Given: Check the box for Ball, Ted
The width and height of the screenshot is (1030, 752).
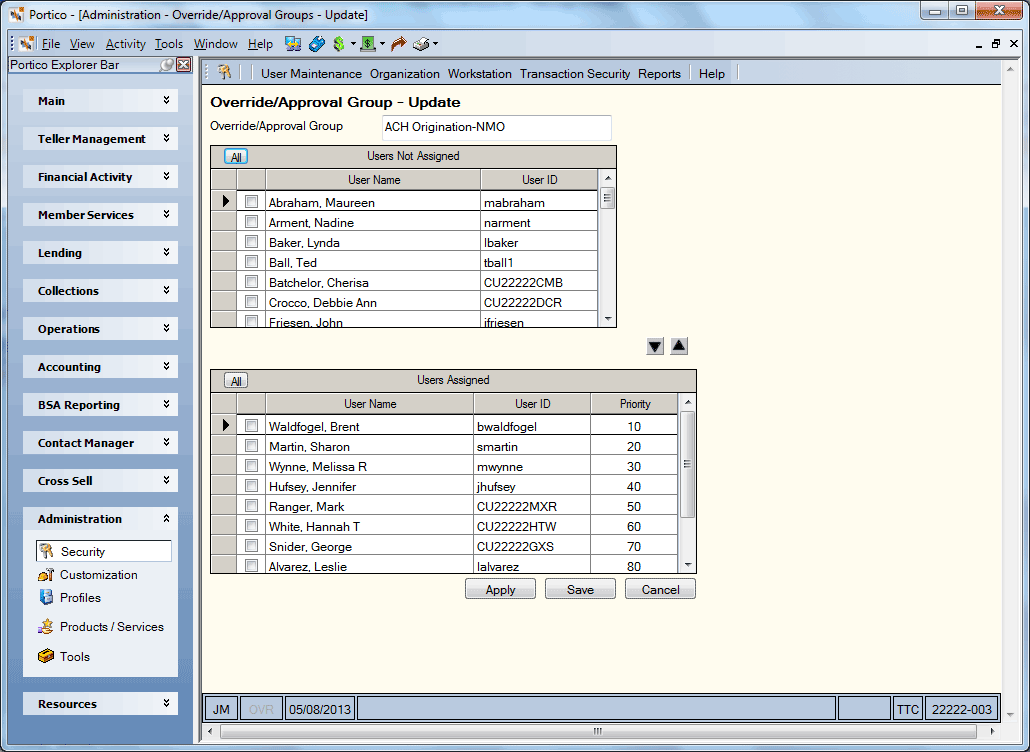Looking at the screenshot, I should pyautogui.click(x=251, y=261).
